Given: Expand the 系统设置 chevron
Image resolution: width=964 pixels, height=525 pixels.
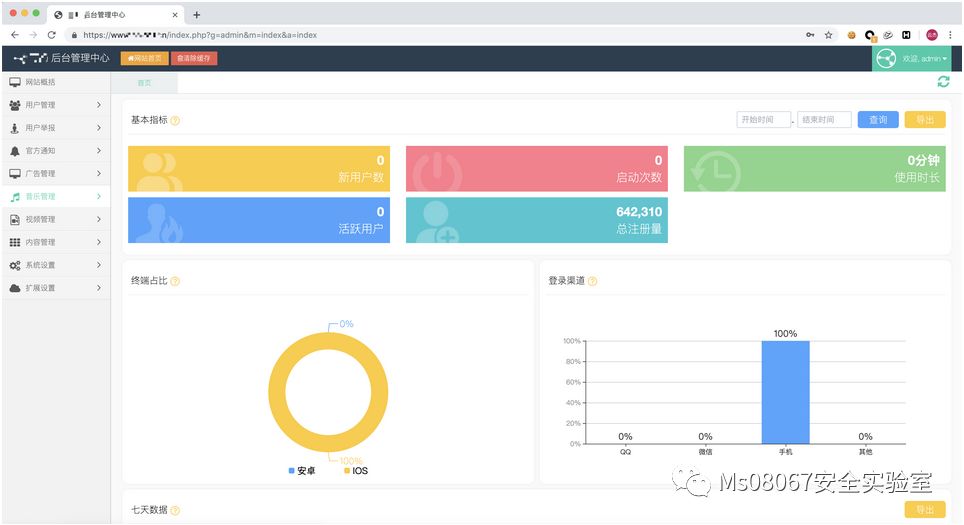Looking at the screenshot, I should pyautogui.click(x=99, y=265).
